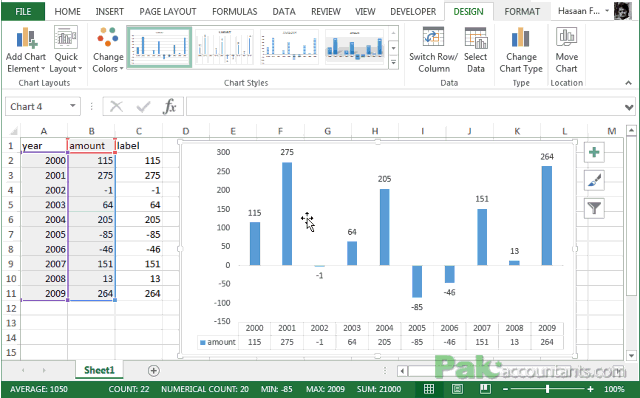Open user account dropdown Hasaan F...
The width and height of the screenshot is (640, 398).
coord(583,11)
